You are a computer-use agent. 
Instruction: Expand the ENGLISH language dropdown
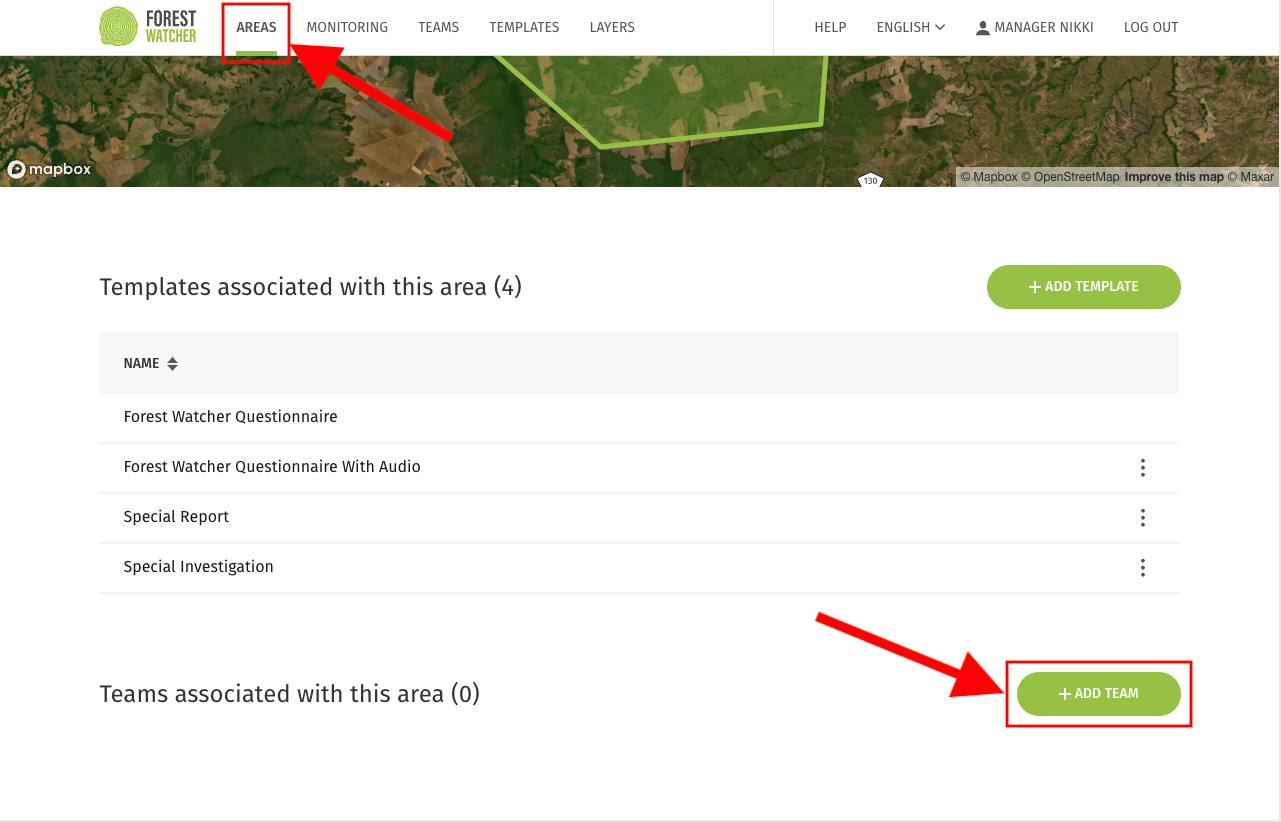(x=910, y=27)
